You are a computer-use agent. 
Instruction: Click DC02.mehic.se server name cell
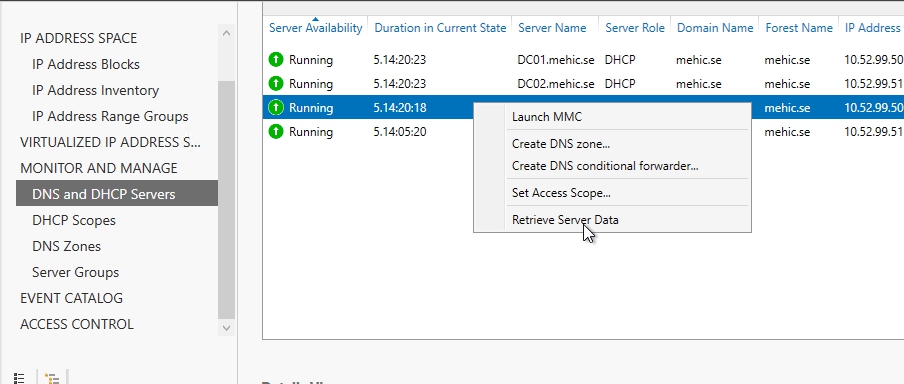[x=556, y=84]
